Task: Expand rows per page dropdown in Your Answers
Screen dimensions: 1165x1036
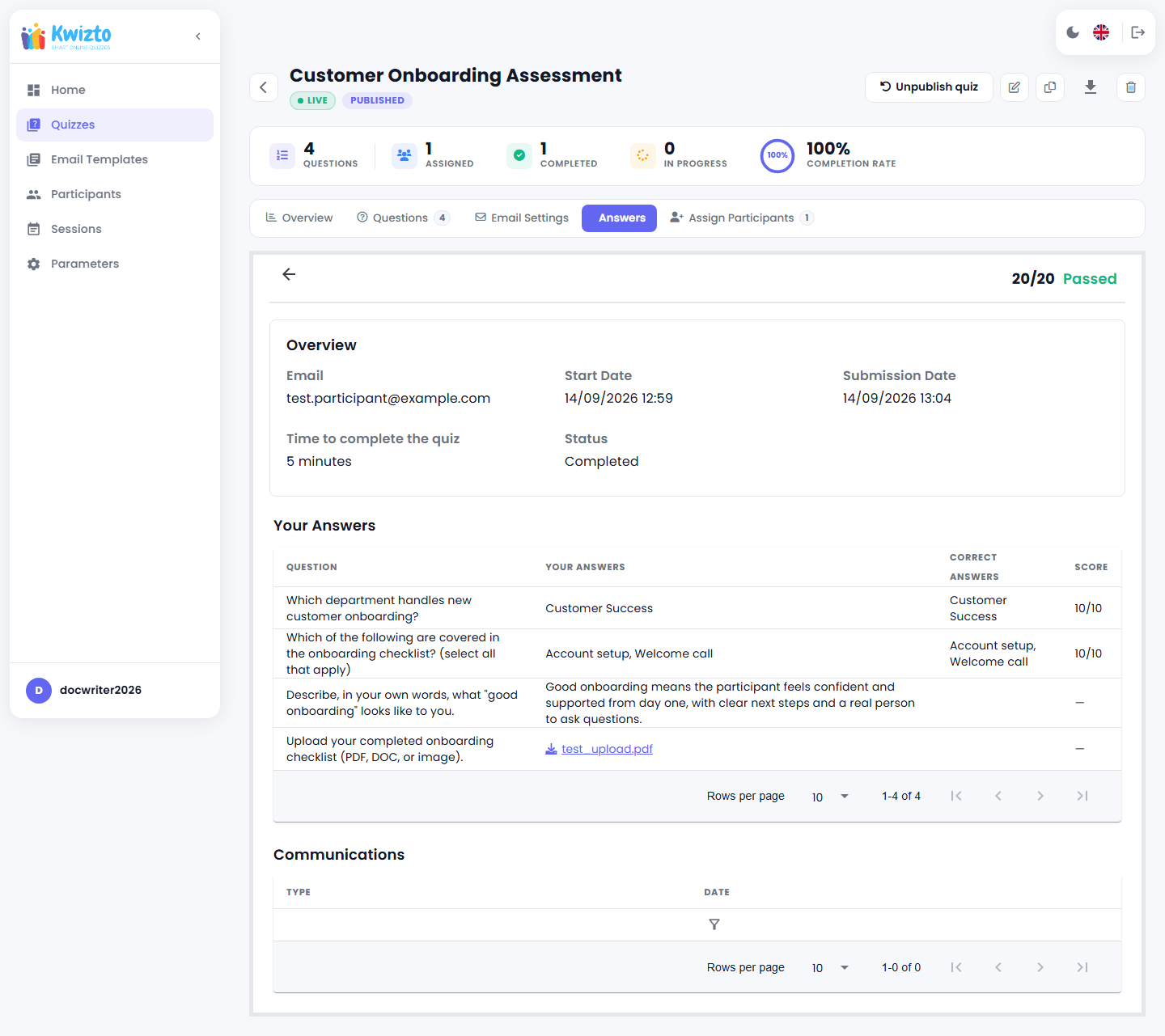Action: [831, 797]
